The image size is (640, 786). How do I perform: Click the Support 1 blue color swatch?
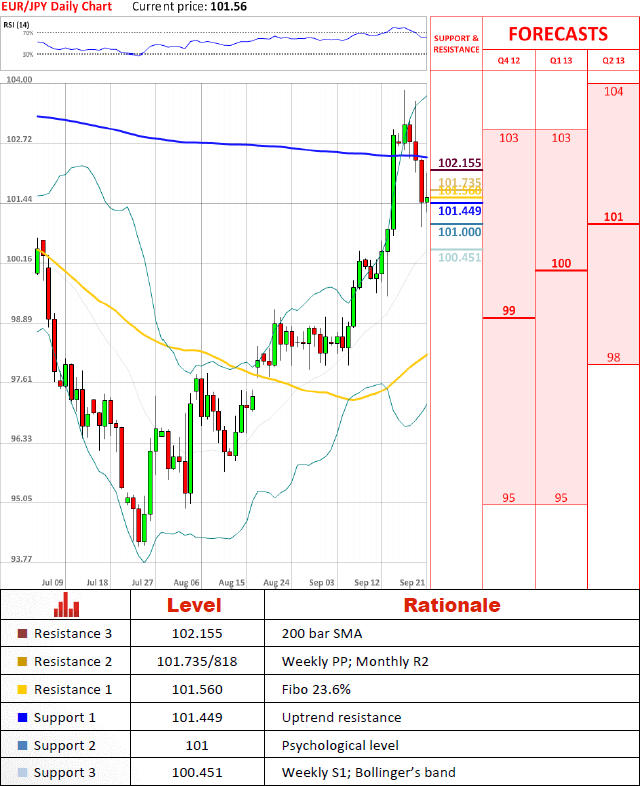coord(22,718)
